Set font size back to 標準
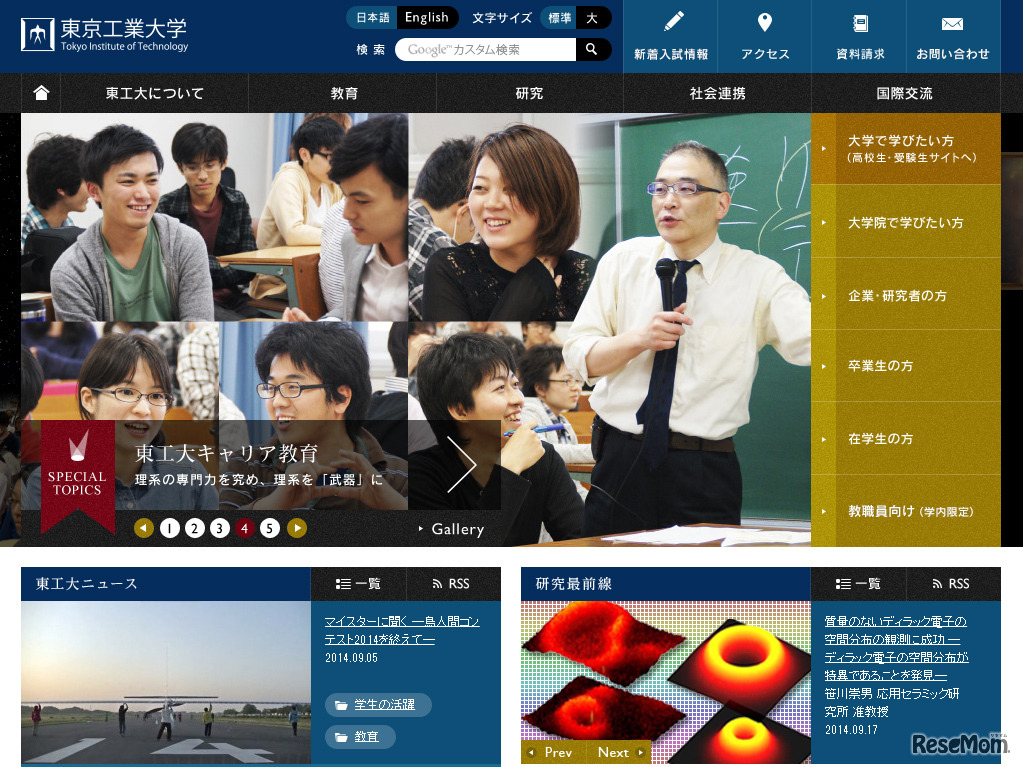 561,17
